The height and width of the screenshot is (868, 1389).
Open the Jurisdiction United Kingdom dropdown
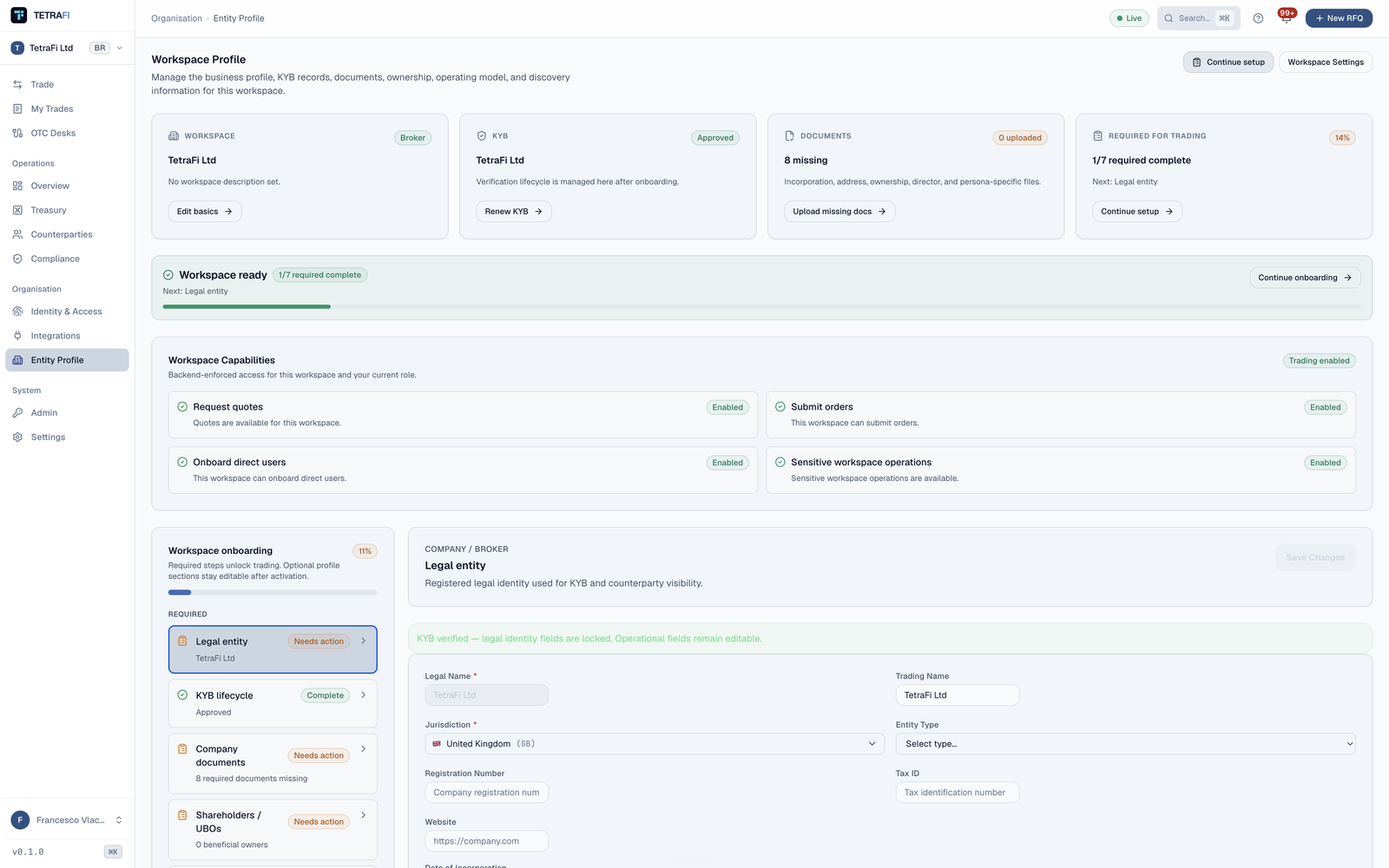point(655,744)
